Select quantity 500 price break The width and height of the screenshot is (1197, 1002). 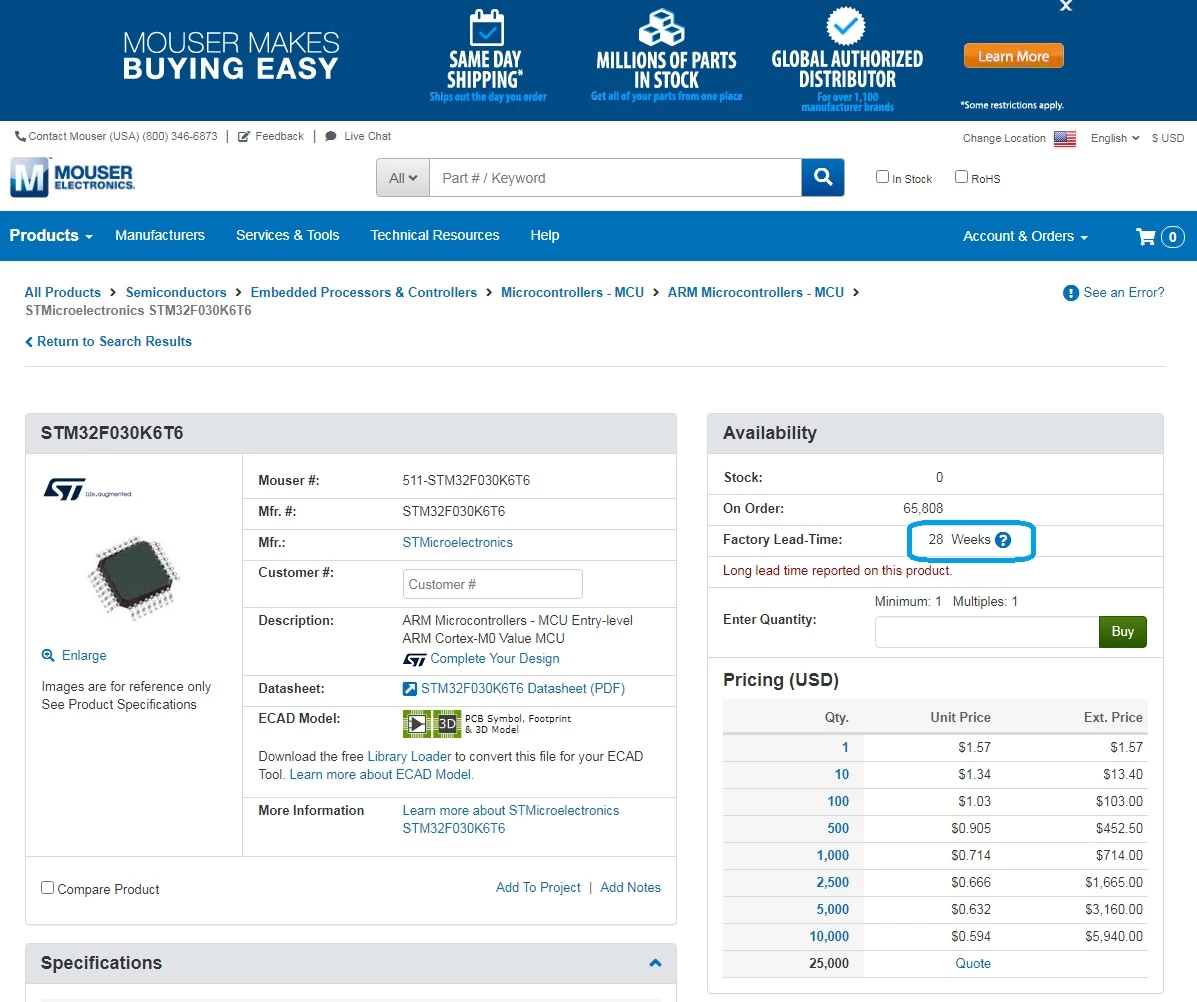[x=838, y=829]
